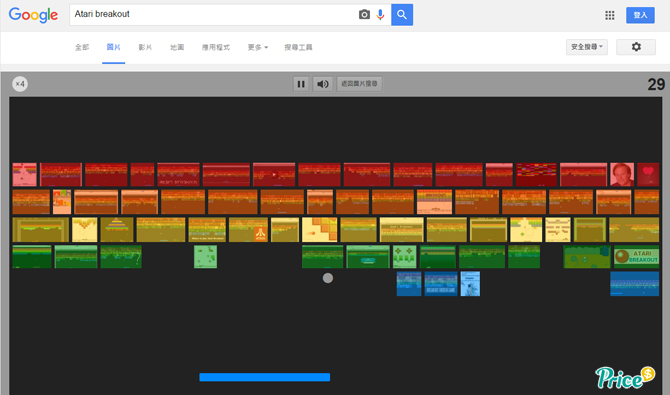Click the man's face thumbnail
670x395 pixels.
pos(622,174)
